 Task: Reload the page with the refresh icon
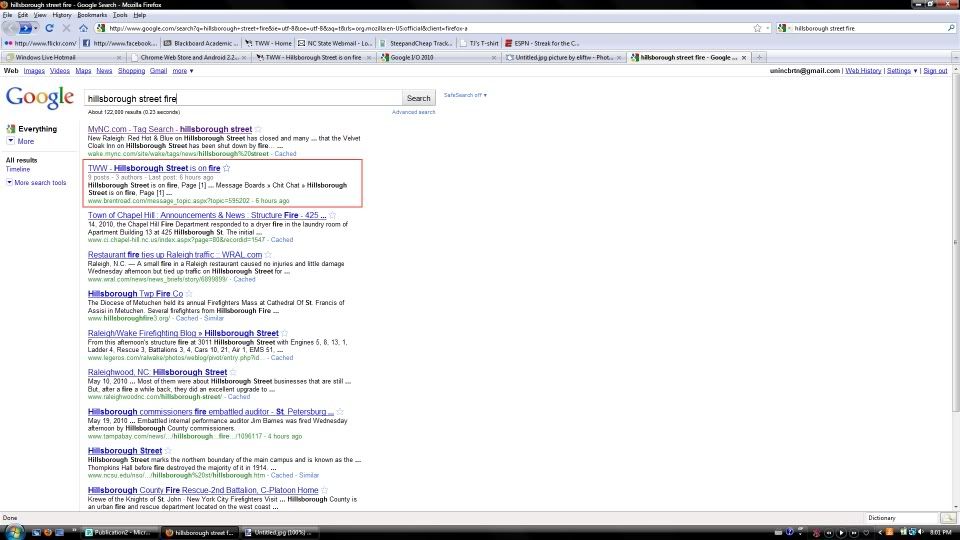click(50, 28)
